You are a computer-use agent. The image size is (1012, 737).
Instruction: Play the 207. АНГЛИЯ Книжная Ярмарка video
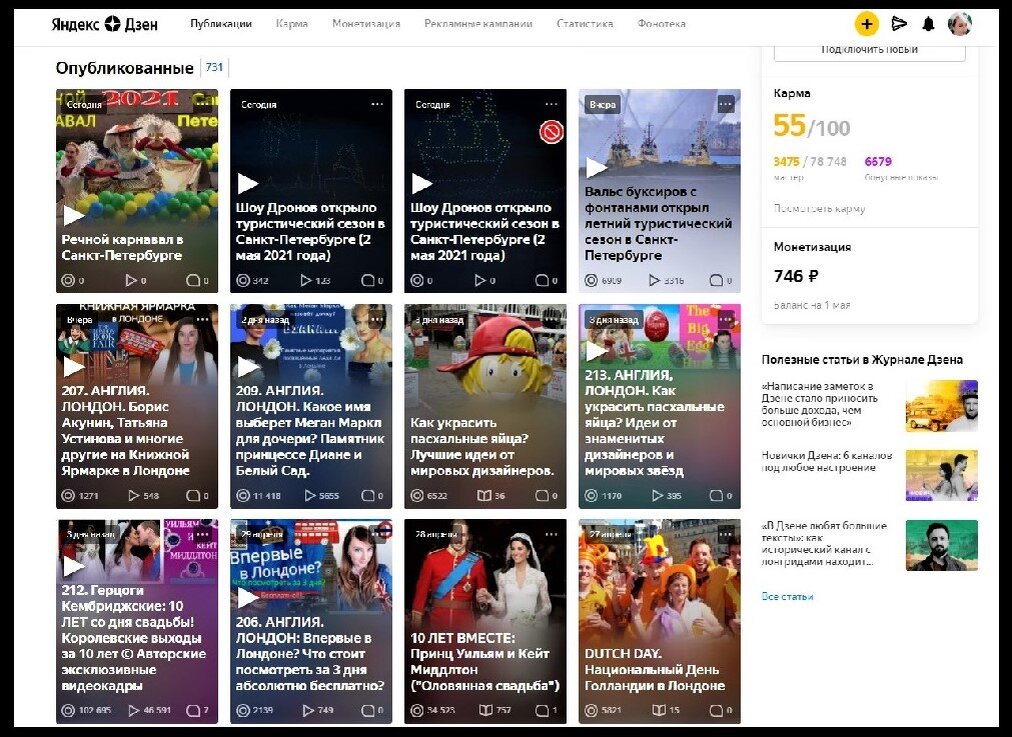74,367
